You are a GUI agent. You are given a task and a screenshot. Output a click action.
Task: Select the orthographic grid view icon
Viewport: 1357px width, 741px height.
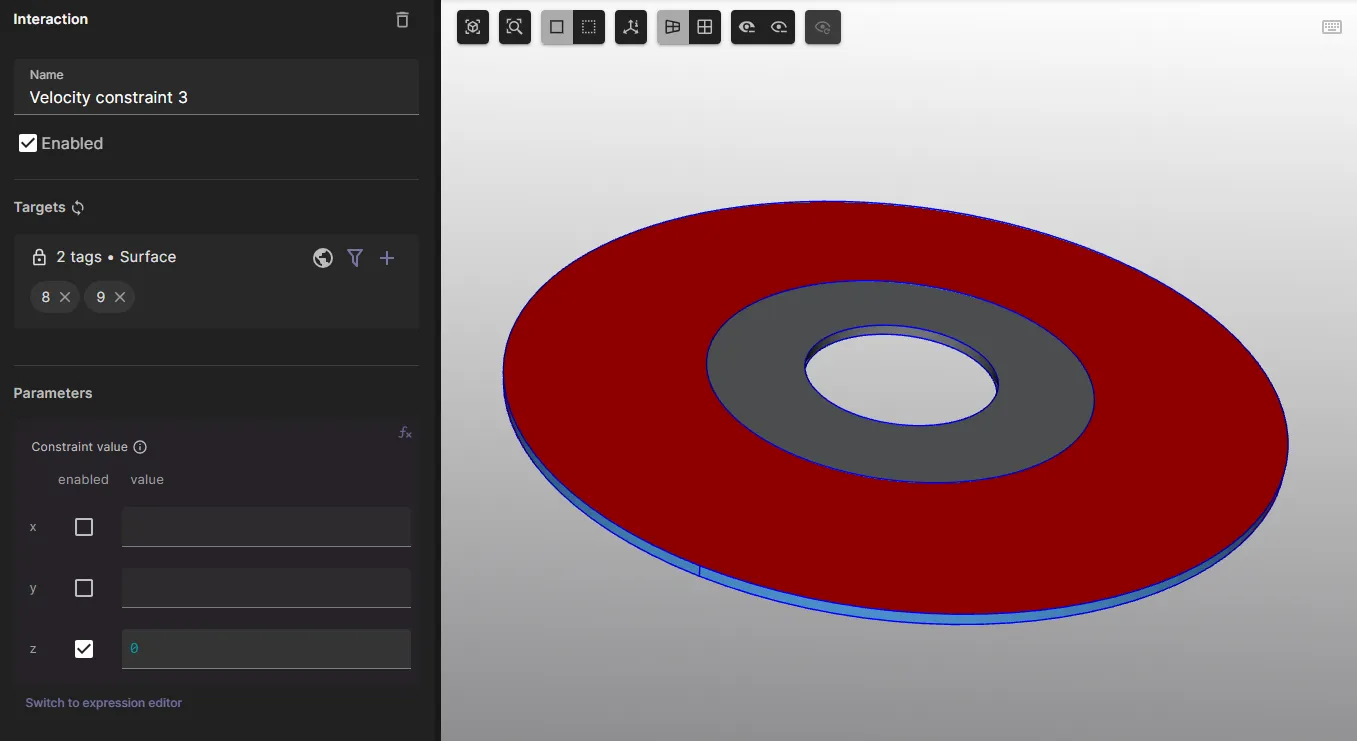[705, 27]
